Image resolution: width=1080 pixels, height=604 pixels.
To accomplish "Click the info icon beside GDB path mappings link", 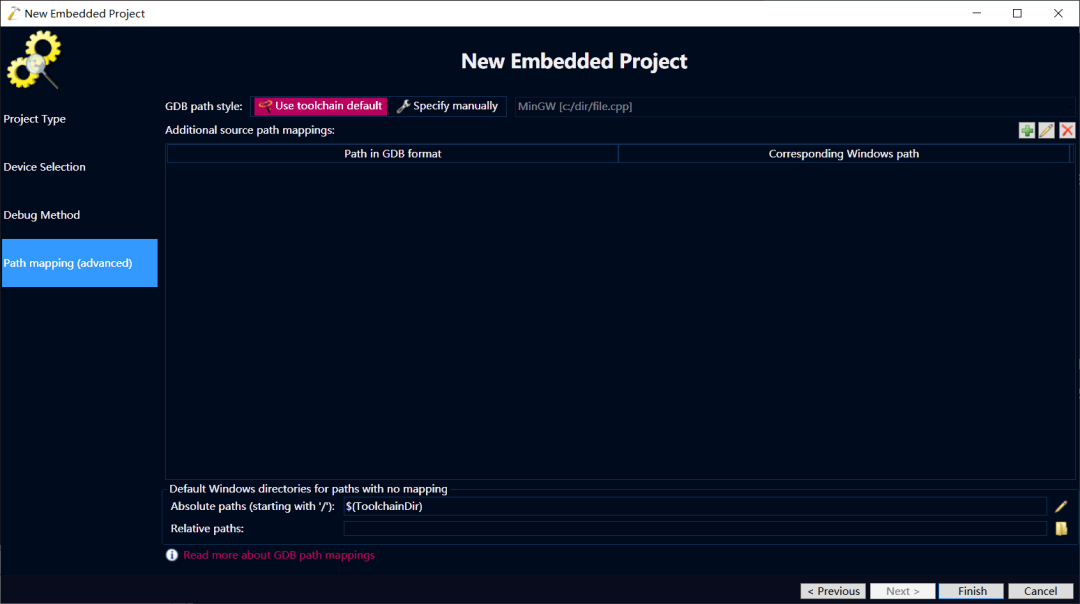I will point(172,555).
